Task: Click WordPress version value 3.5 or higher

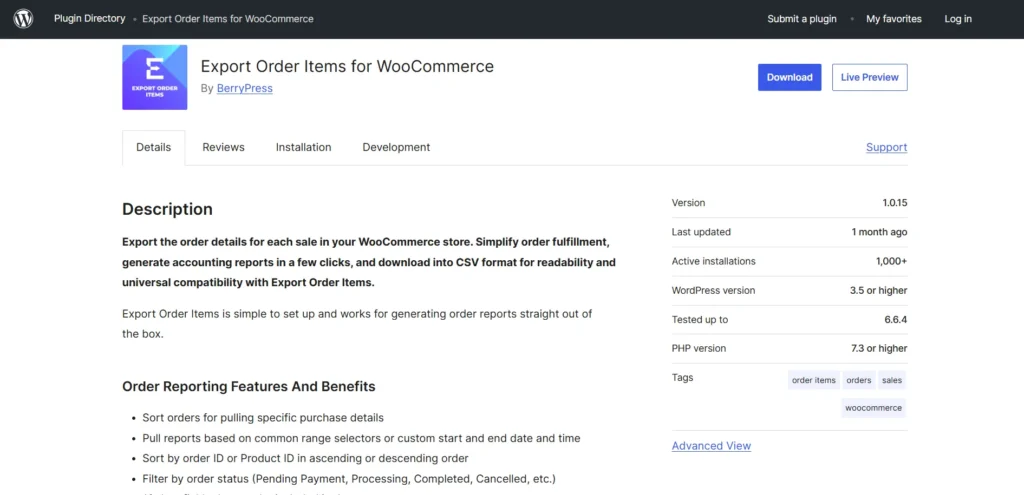Action: click(878, 291)
